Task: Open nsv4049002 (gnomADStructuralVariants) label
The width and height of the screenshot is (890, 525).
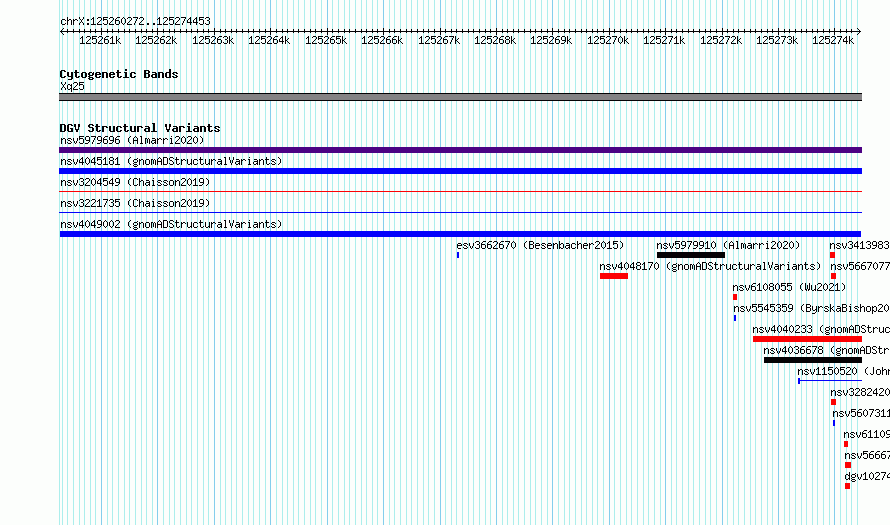Action: [x=171, y=224]
